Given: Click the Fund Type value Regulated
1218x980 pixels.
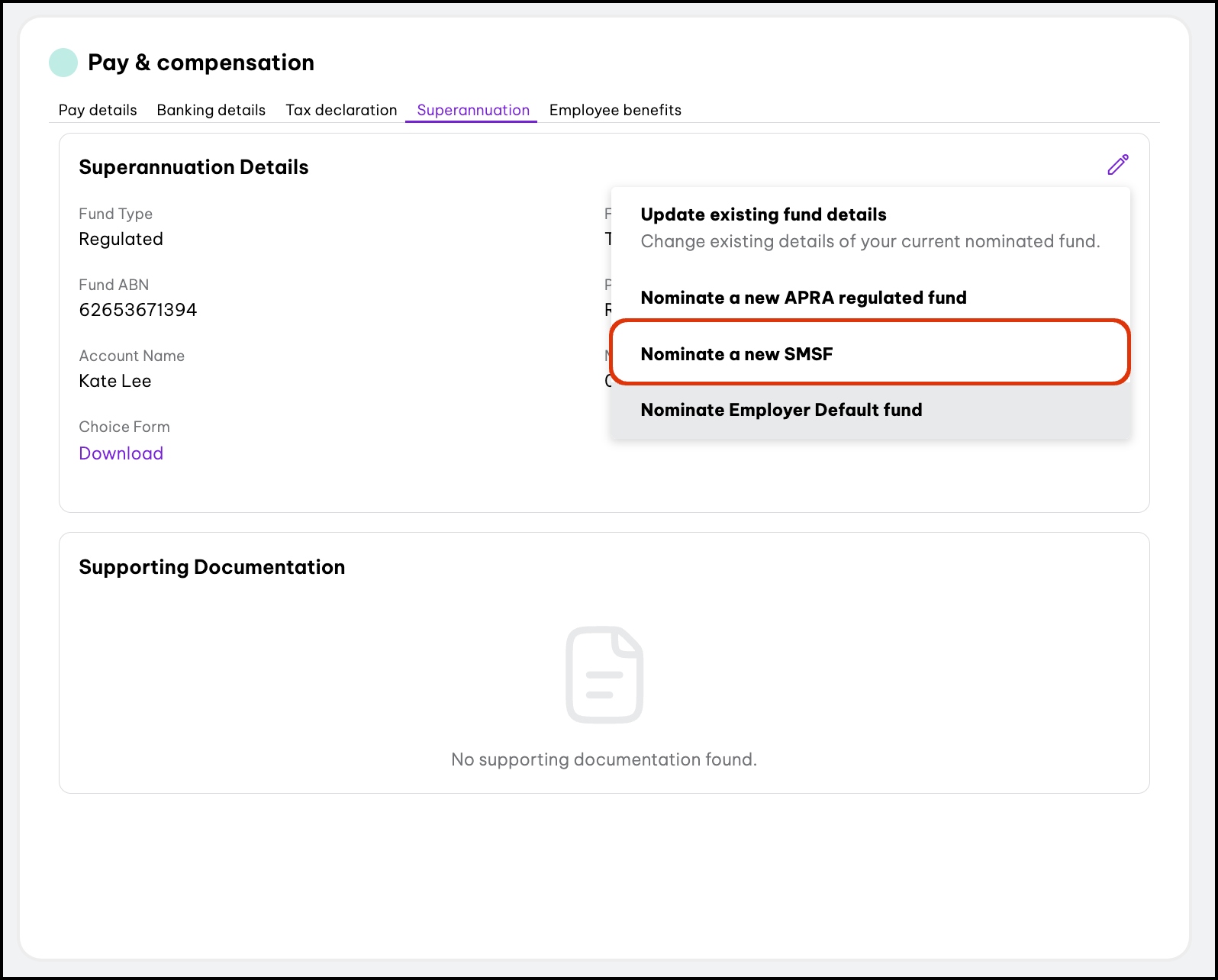Looking at the screenshot, I should pos(121,239).
